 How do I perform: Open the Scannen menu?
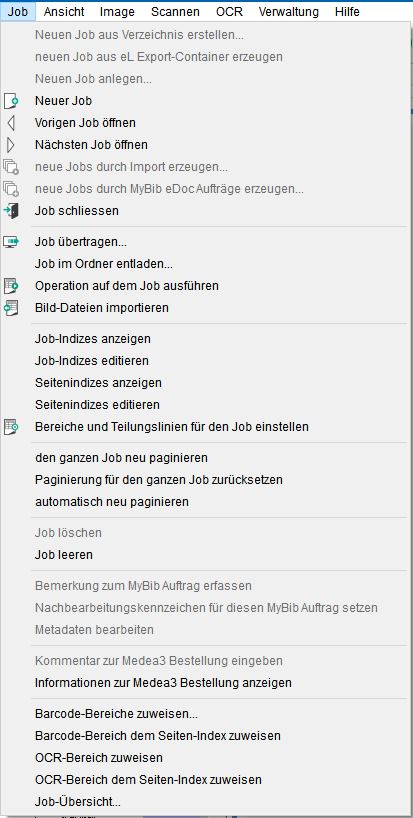pyautogui.click(x=175, y=11)
